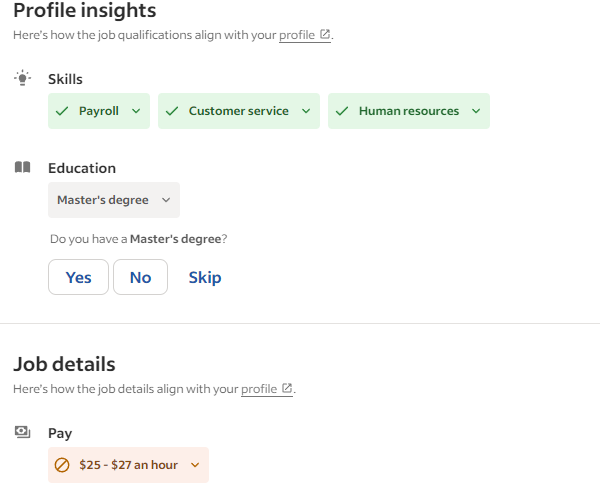Image resolution: width=600 pixels, height=500 pixels.
Task: Expand the Human resources chevron
Action: coord(476,111)
